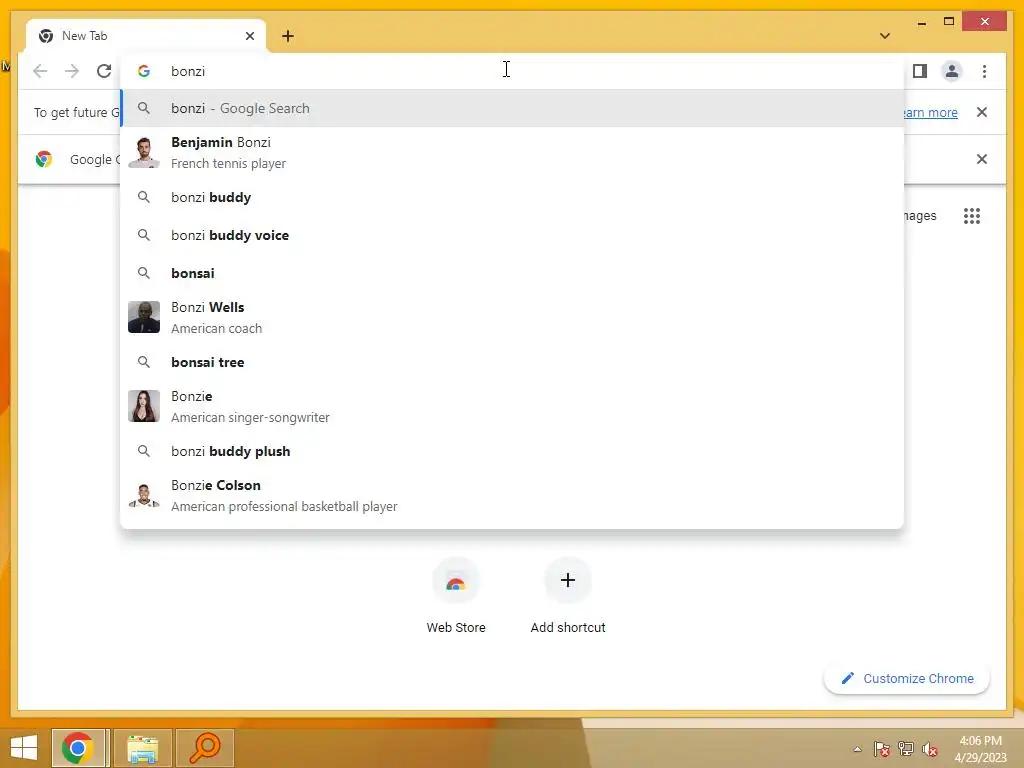Viewport: 1024px width, 768px height.
Task: Open File Explorer from the taskbar
Action: 142,748
